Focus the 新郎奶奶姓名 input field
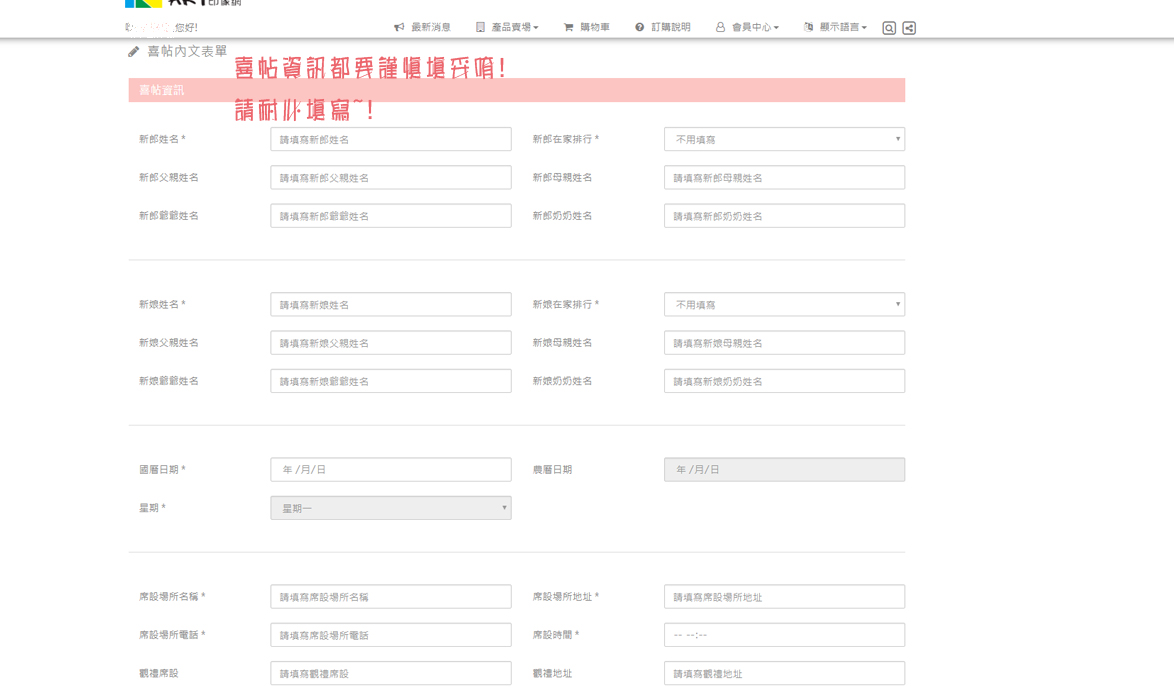Screen dimensions: 1174x693 784,216
